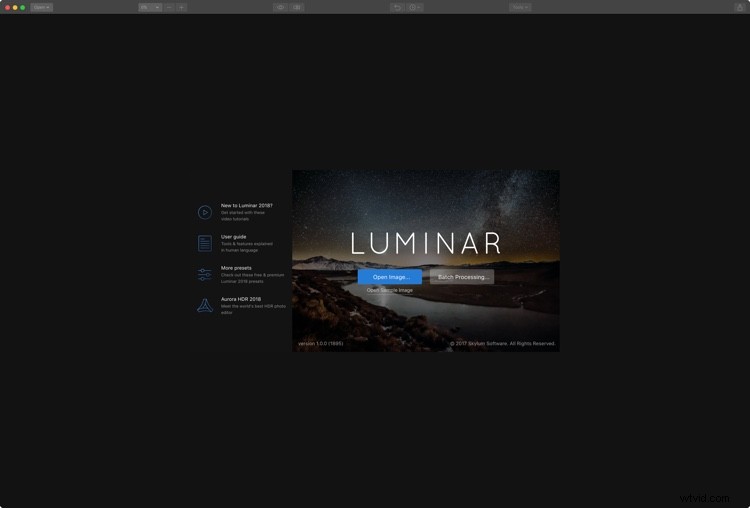
Task: Click the document icon beside User guide
Action: tap(205, 243)
